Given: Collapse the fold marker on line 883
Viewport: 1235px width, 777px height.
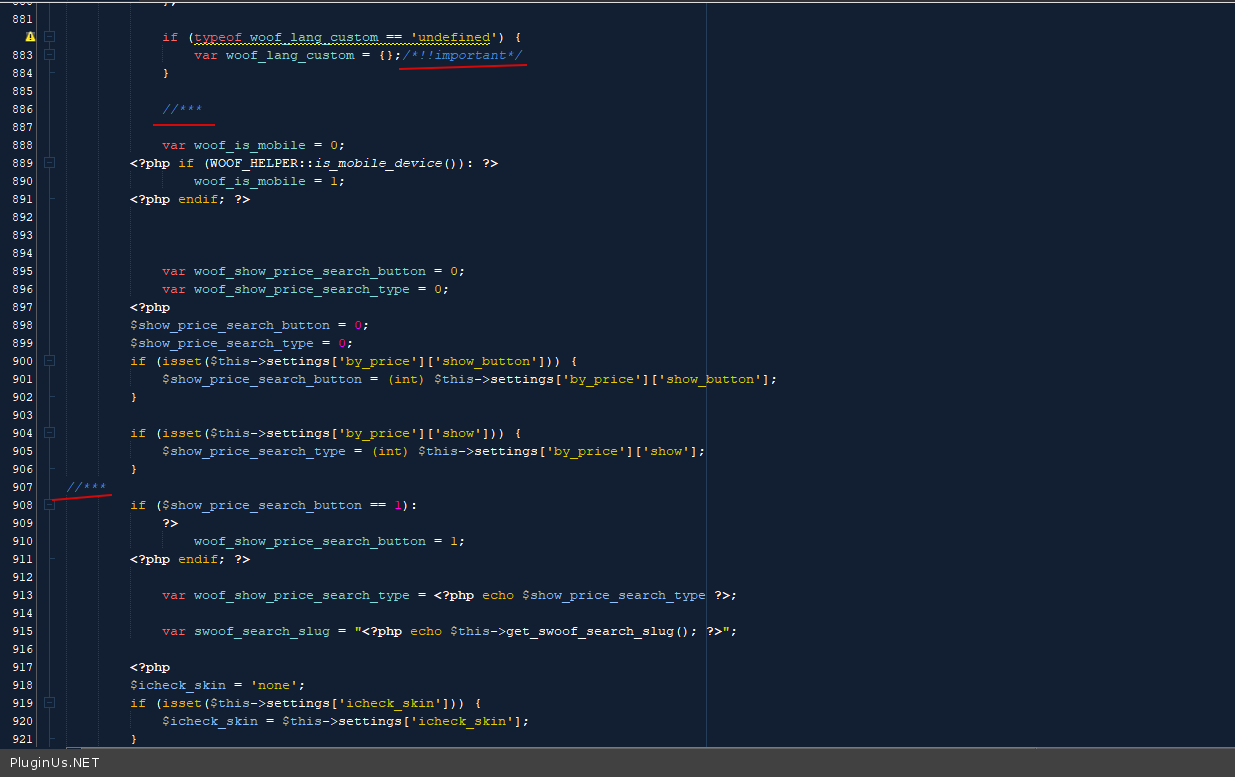Looking at the screenshot, I should 49,55.
